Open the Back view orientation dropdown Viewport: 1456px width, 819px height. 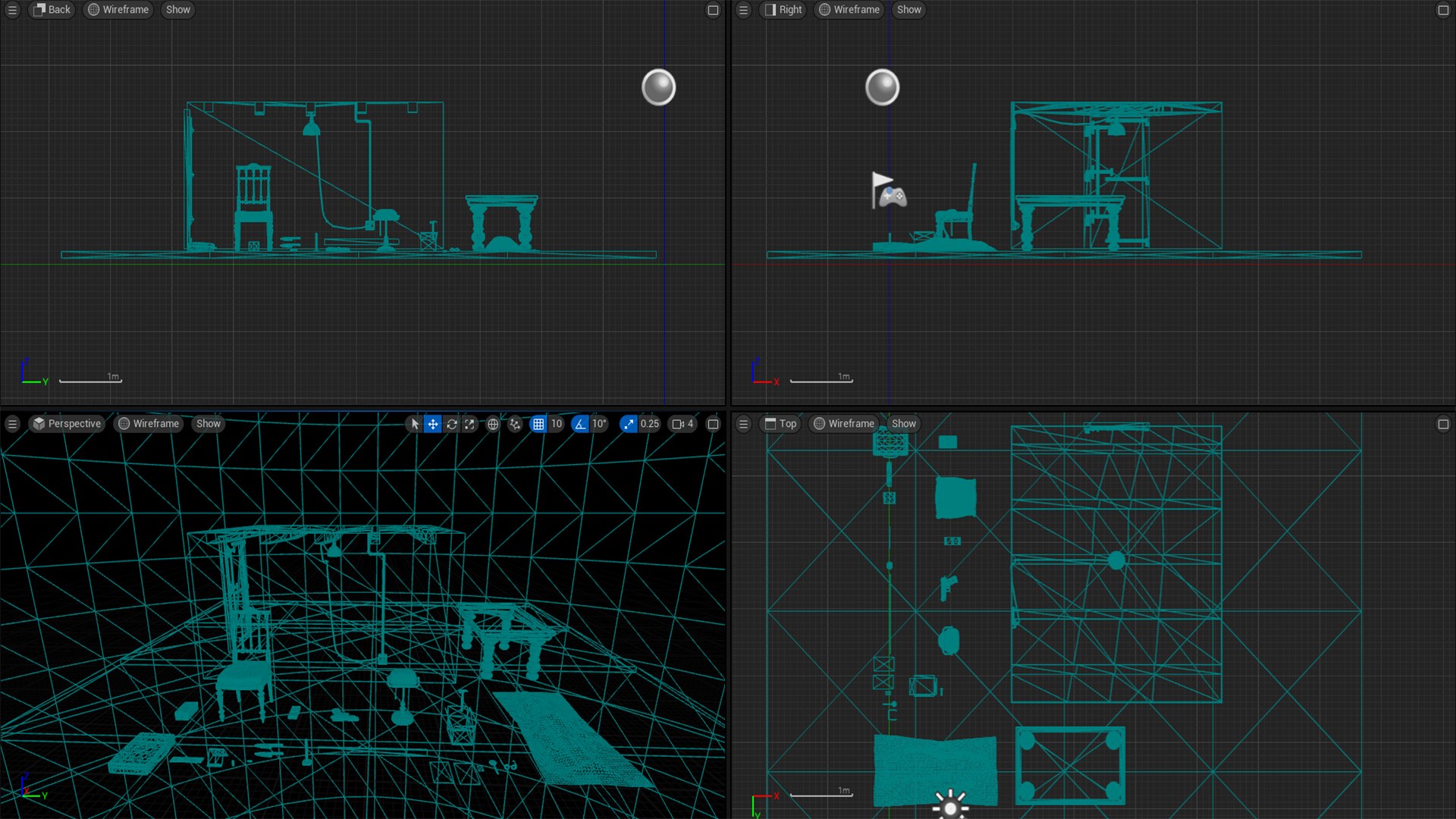(52, 10)
